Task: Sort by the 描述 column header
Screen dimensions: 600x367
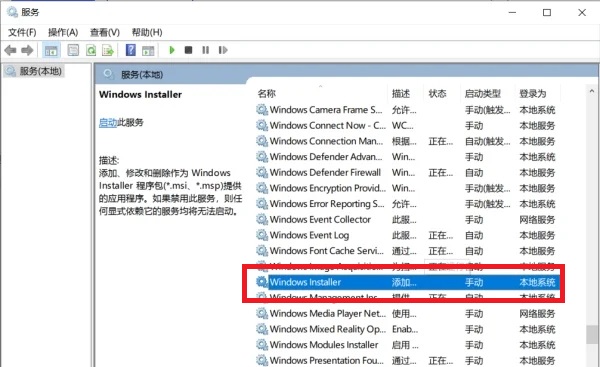Action: tap(401, 94)
